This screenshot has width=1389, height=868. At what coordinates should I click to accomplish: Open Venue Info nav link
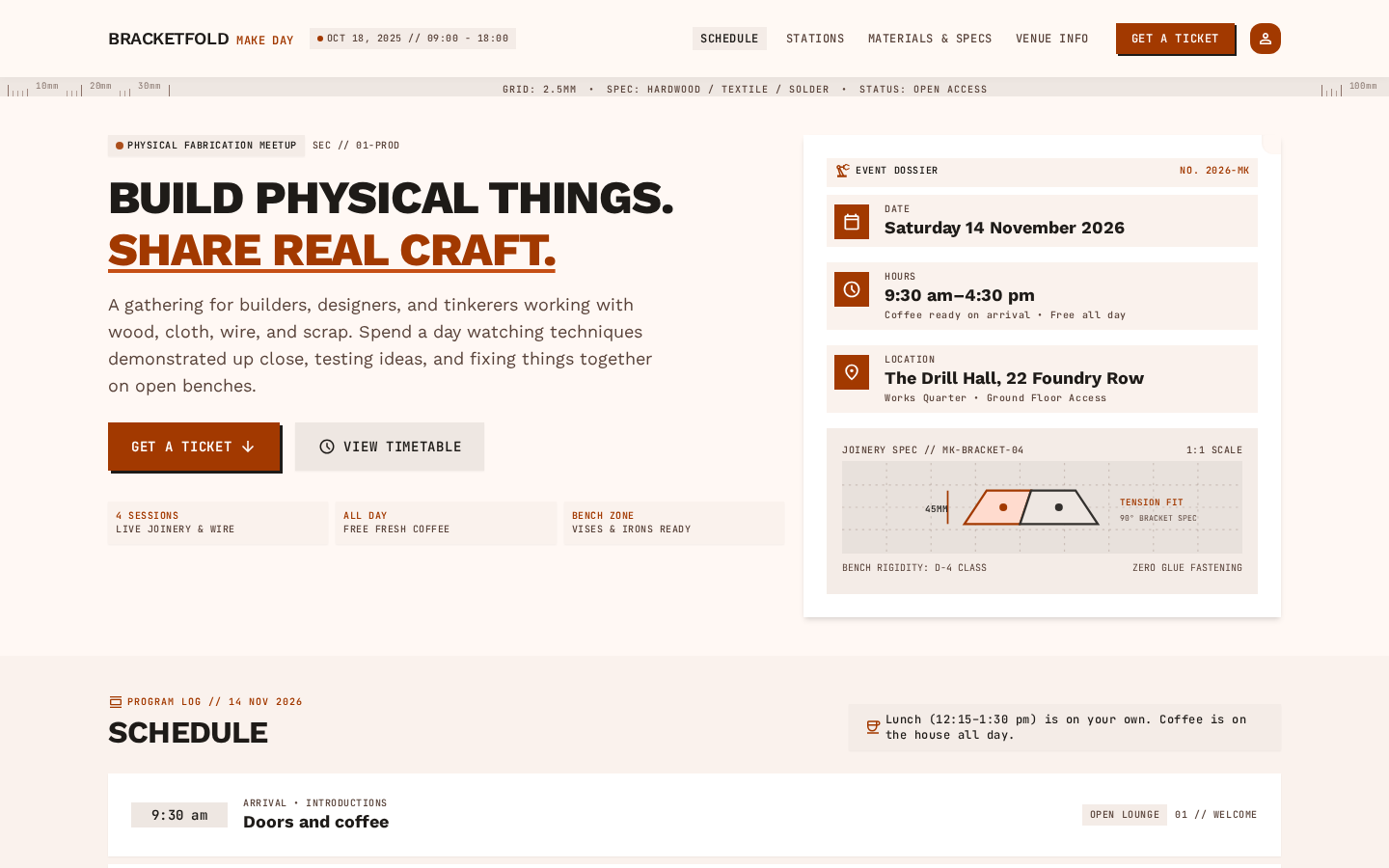point(1051,39)
